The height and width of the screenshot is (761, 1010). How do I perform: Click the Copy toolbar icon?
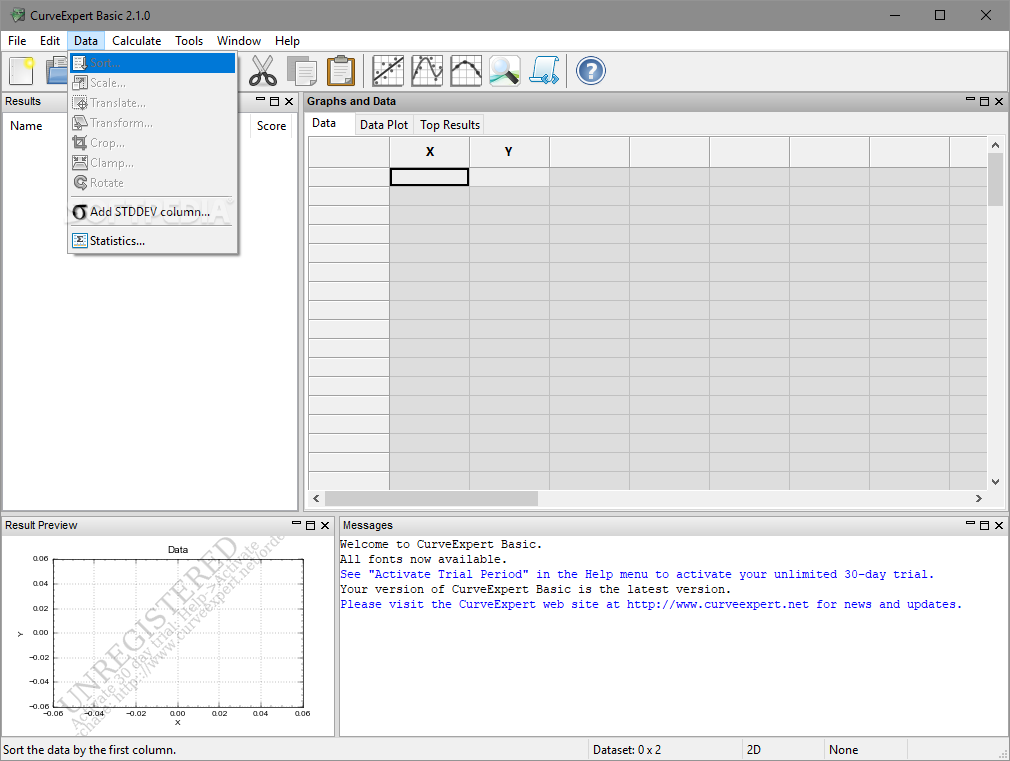coord(301,71)
